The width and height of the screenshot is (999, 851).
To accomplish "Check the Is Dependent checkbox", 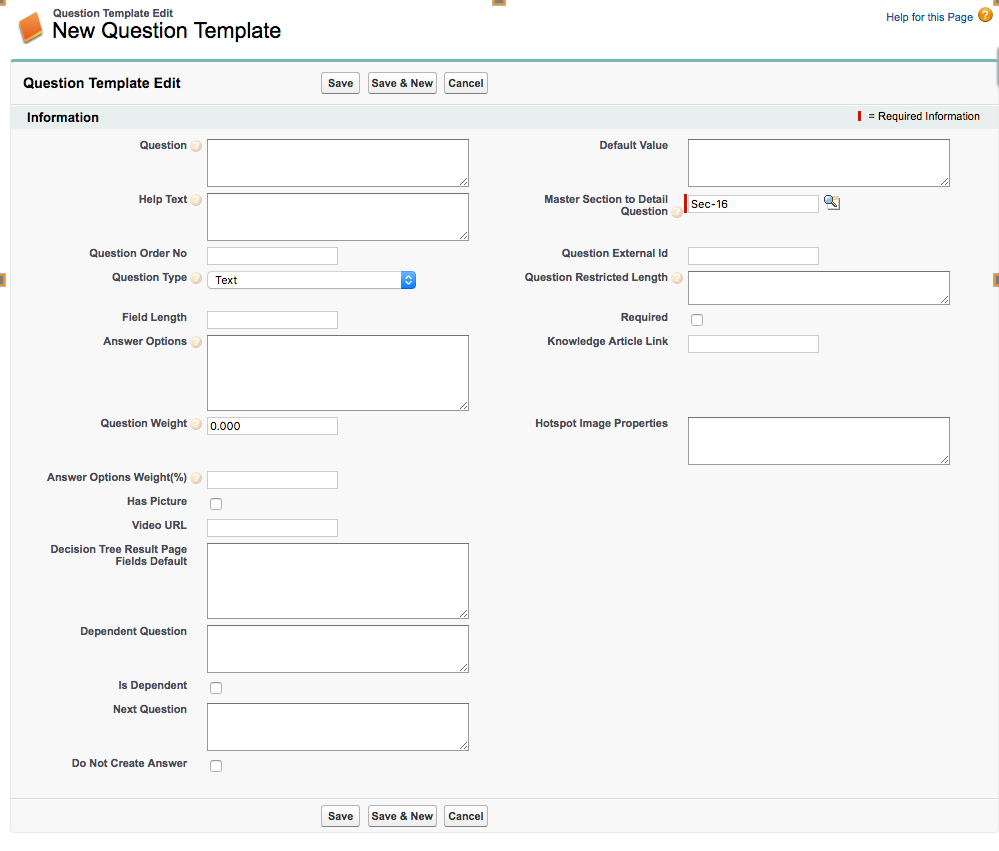I will tap(216, 688).
